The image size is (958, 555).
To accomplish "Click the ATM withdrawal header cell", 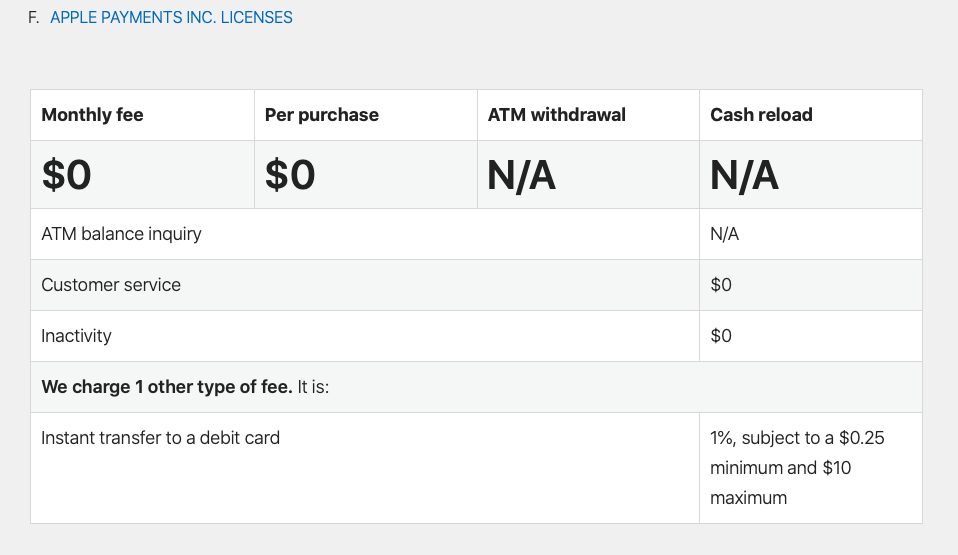I will tap(556, 115).
